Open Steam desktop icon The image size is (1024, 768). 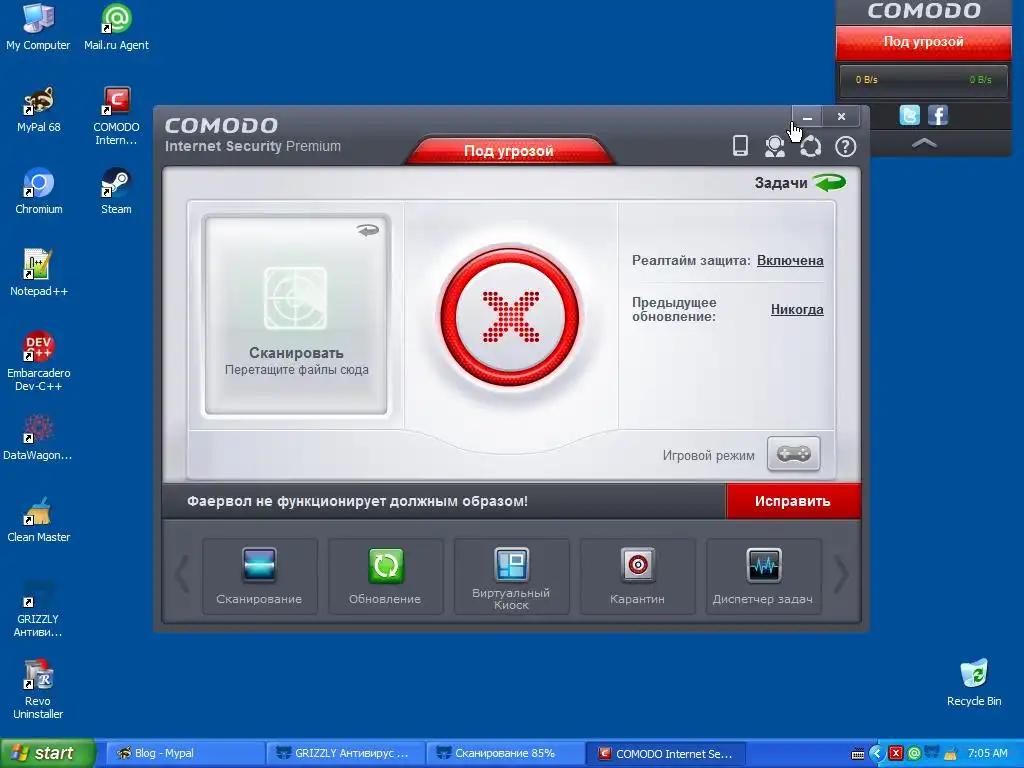[x=116, y=191]
